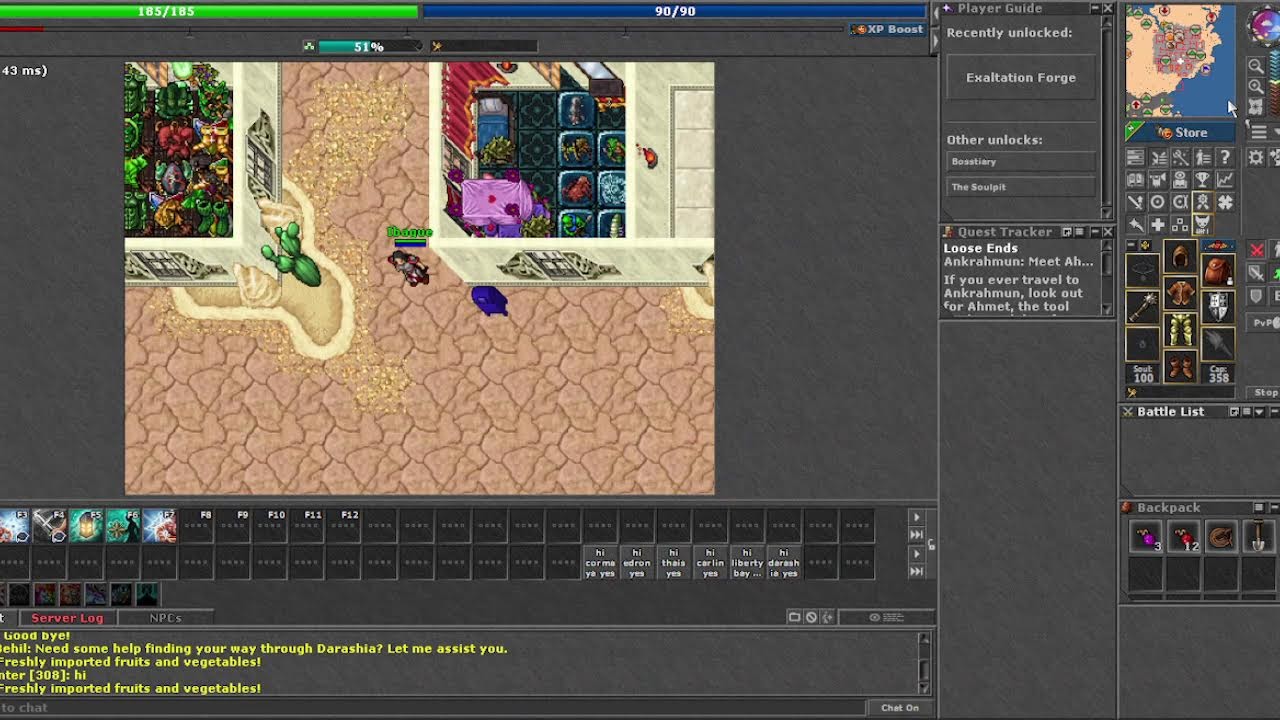Click the first item in Backpack
Screen dimensions: 1280x720
(x=1145, y=537)
